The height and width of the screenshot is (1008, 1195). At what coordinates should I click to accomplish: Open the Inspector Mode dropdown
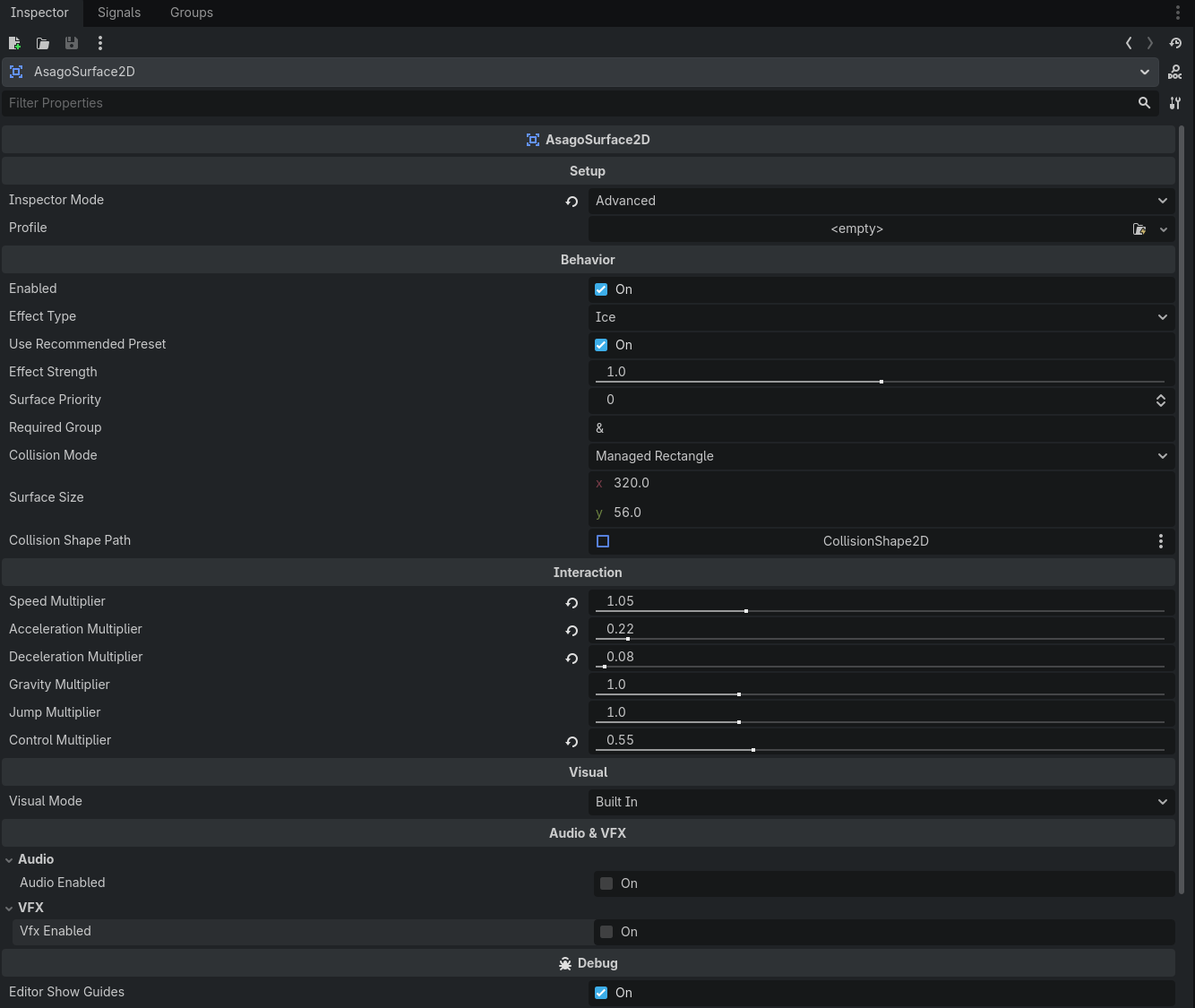(x=881, y=201)
